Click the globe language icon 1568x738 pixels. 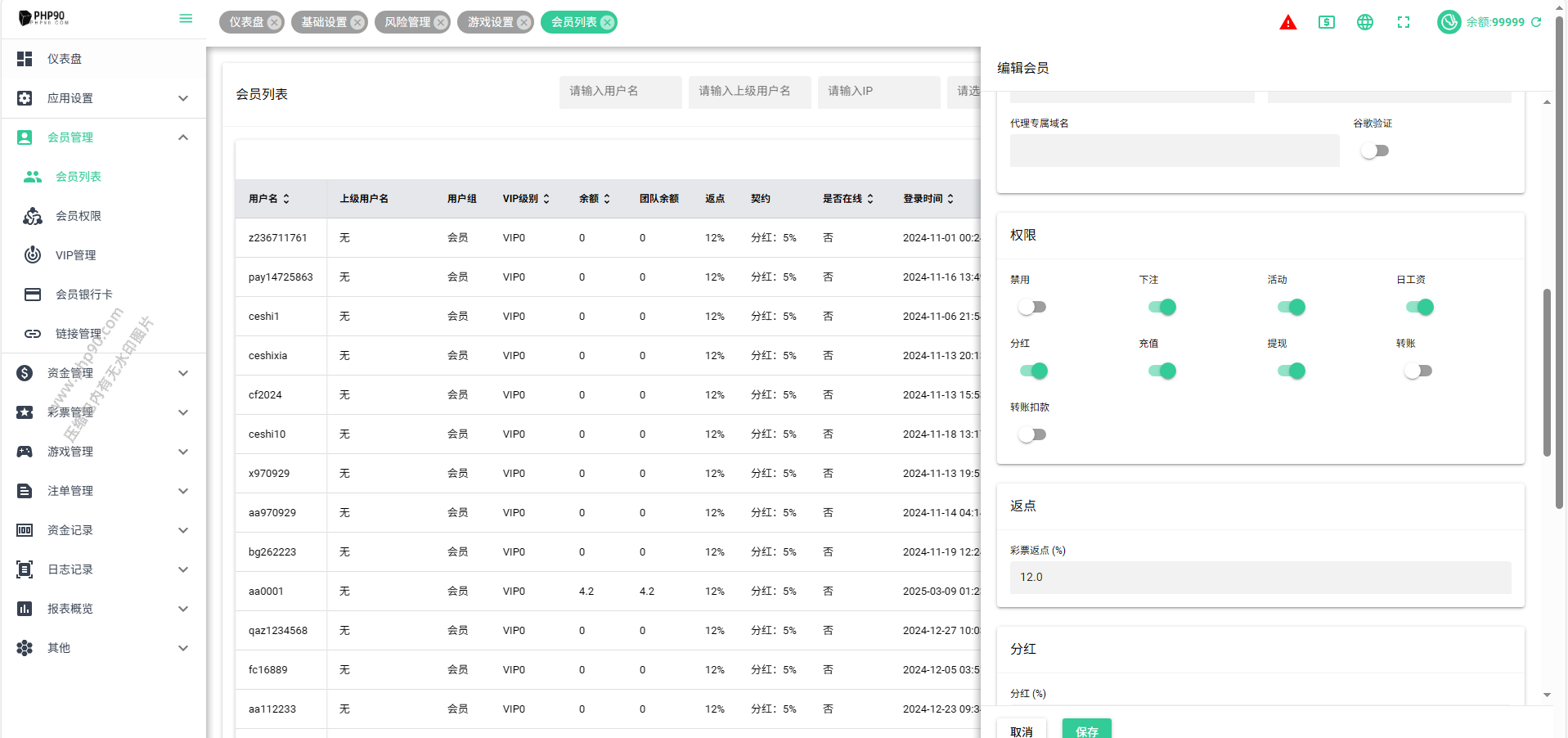pyautogui.click(x=1364, y=22)
